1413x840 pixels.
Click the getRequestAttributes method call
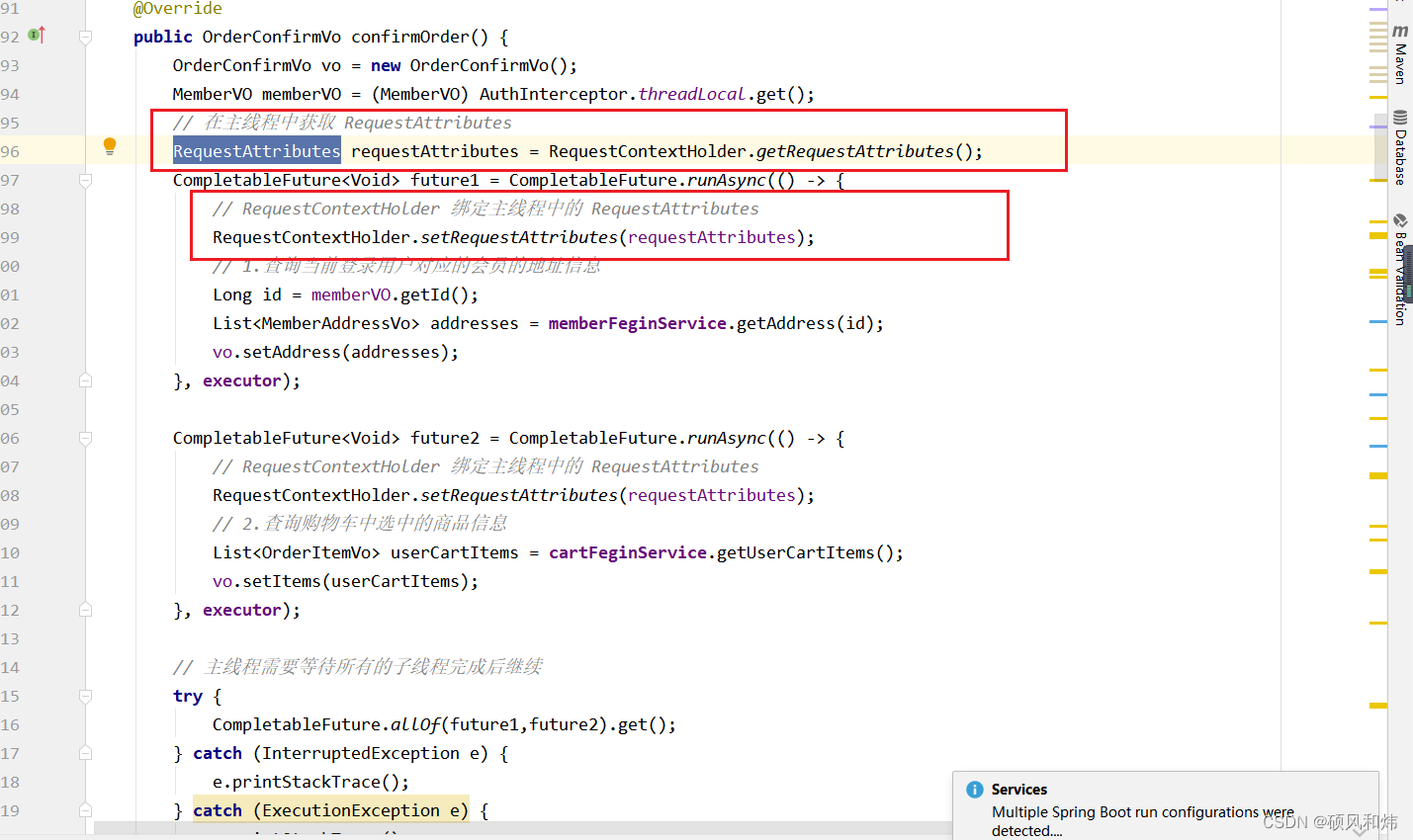(855, 151)
